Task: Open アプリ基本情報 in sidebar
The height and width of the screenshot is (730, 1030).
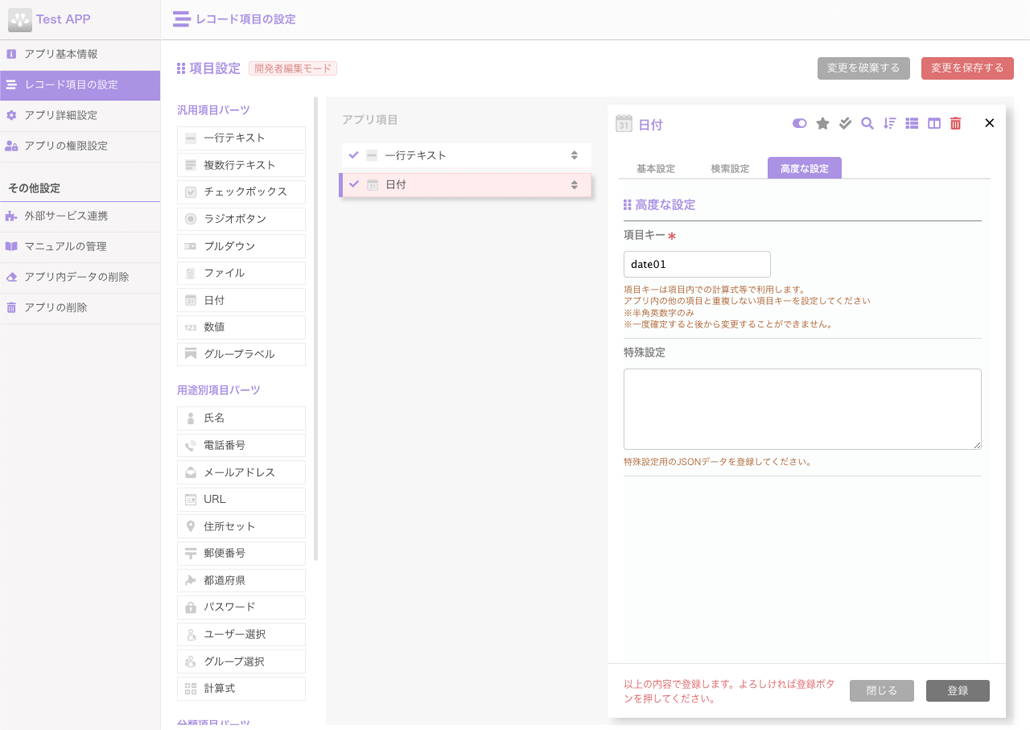Action: click(80, 54)
